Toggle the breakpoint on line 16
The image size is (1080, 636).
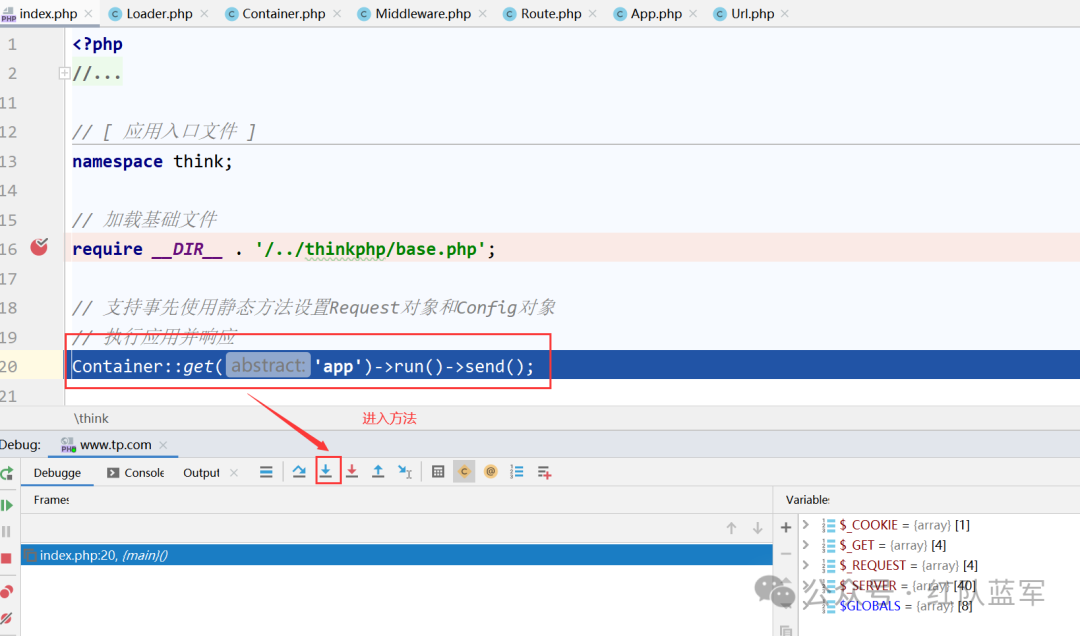tap(39, 247)
